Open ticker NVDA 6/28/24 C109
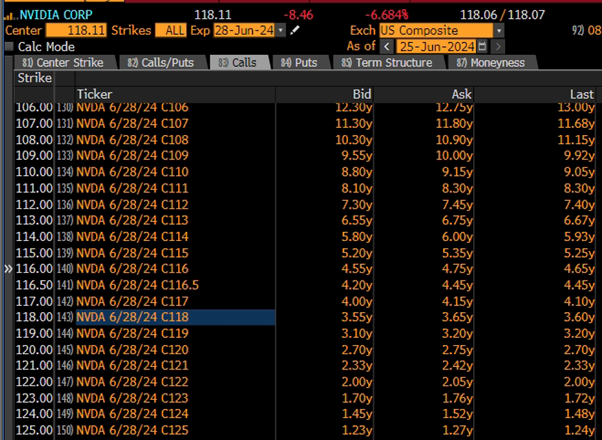Image resolution: width=602 pixels, height=440 pixels. [x=132, y=155]
